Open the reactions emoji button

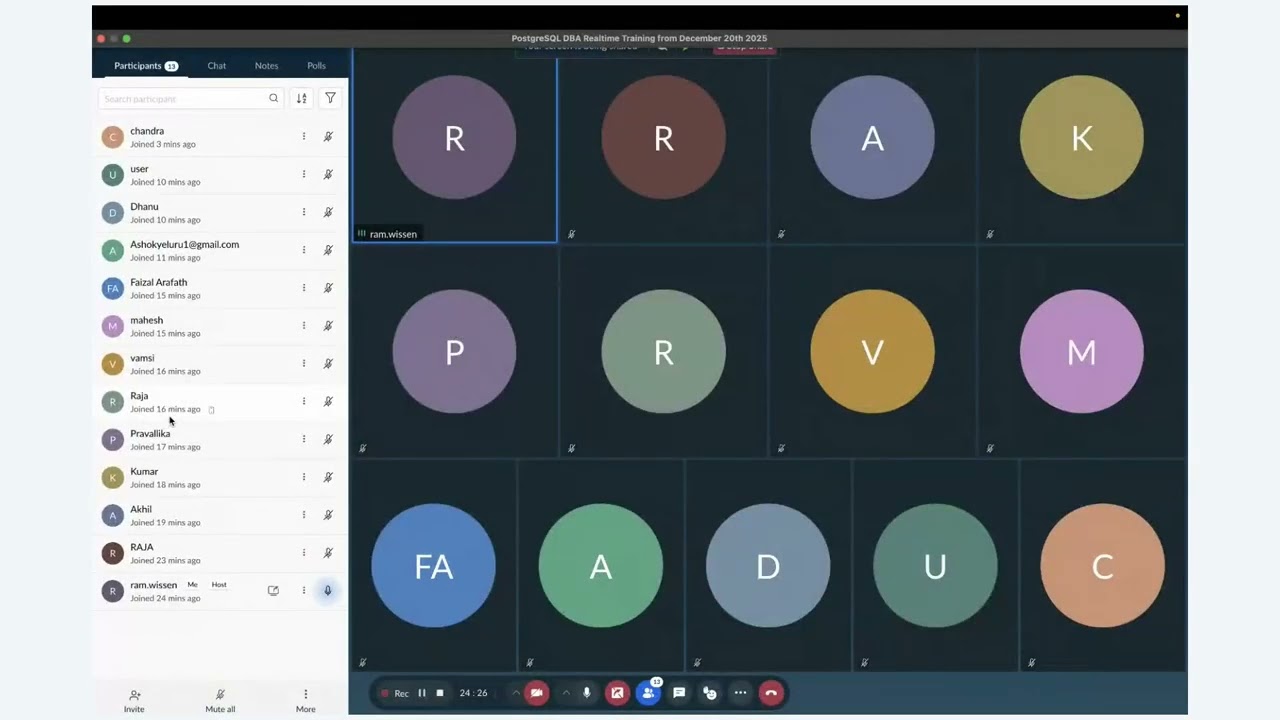(x=709, y=693)
